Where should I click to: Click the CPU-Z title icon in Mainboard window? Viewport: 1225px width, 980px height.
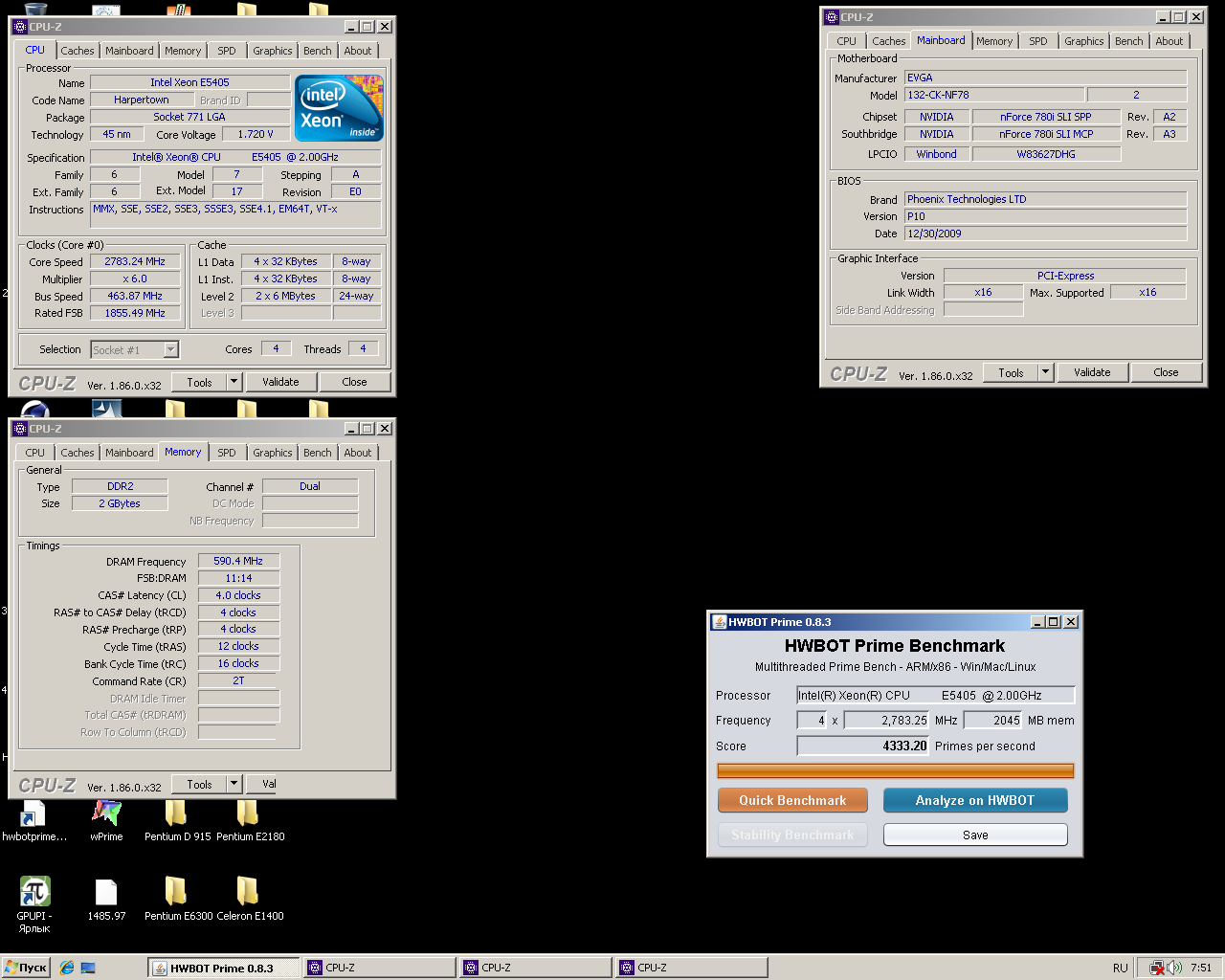[831, 17]
